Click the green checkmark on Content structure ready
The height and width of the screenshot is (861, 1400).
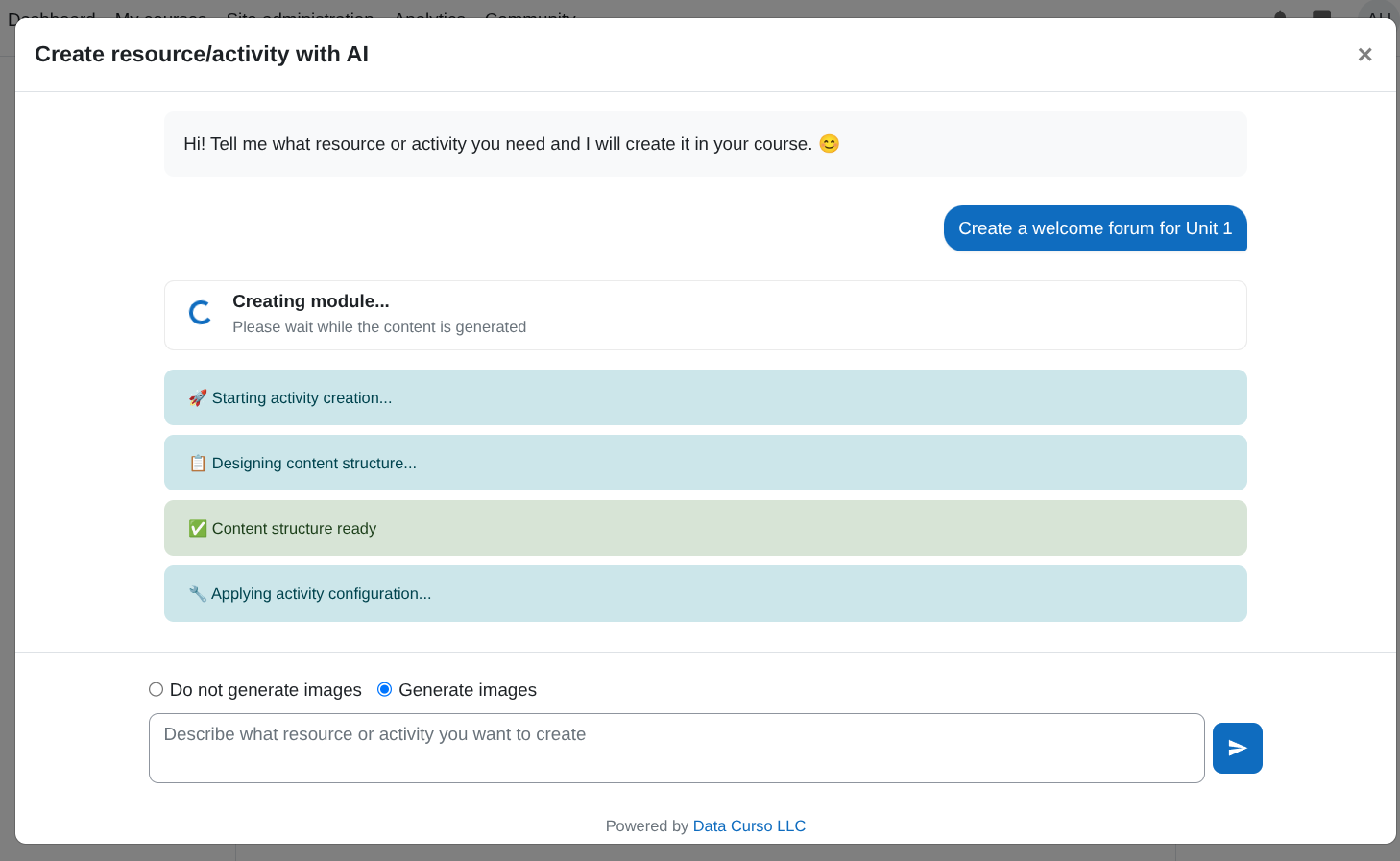coord(197,527)
